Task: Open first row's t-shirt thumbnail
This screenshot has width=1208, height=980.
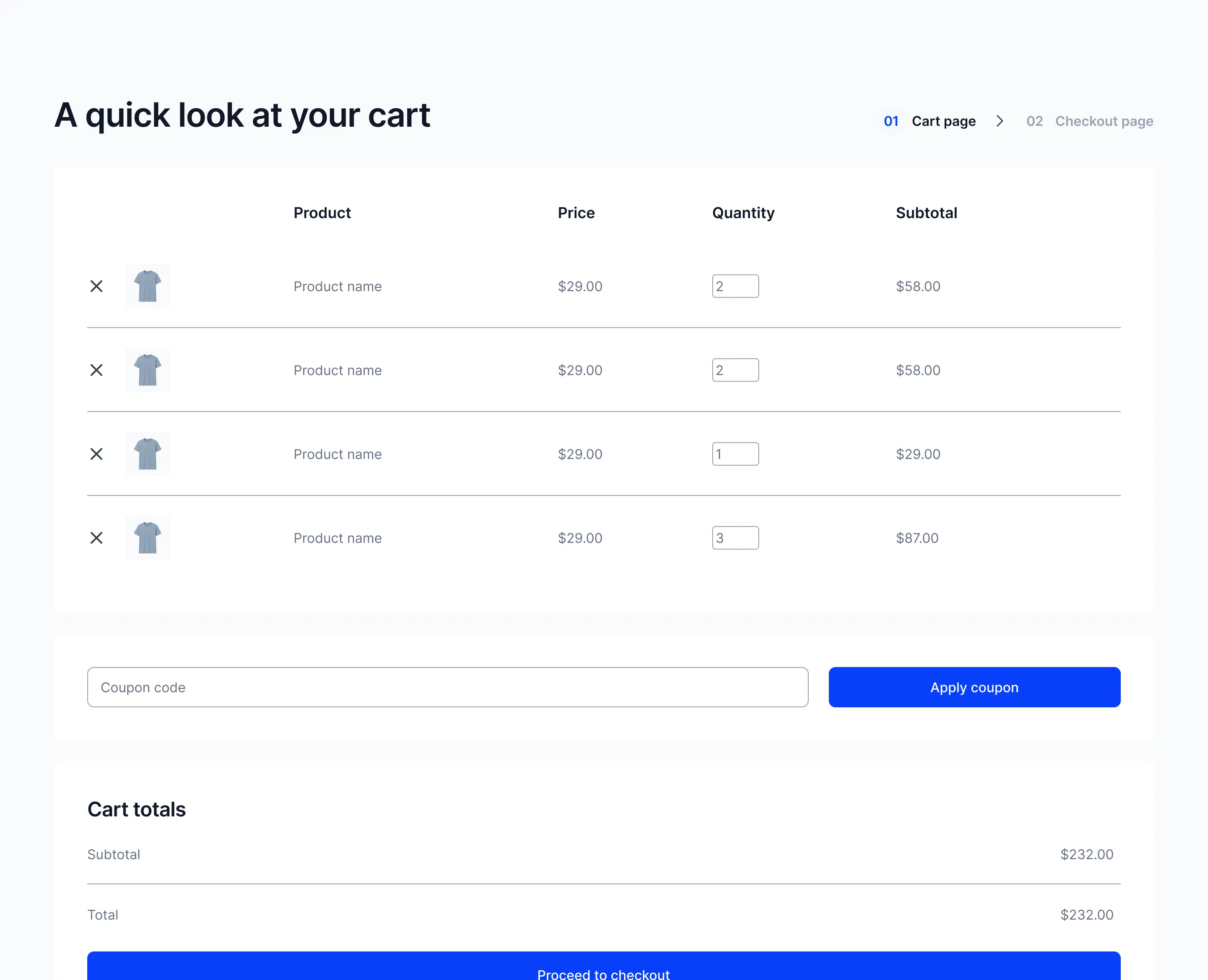Action: (148, 286)
